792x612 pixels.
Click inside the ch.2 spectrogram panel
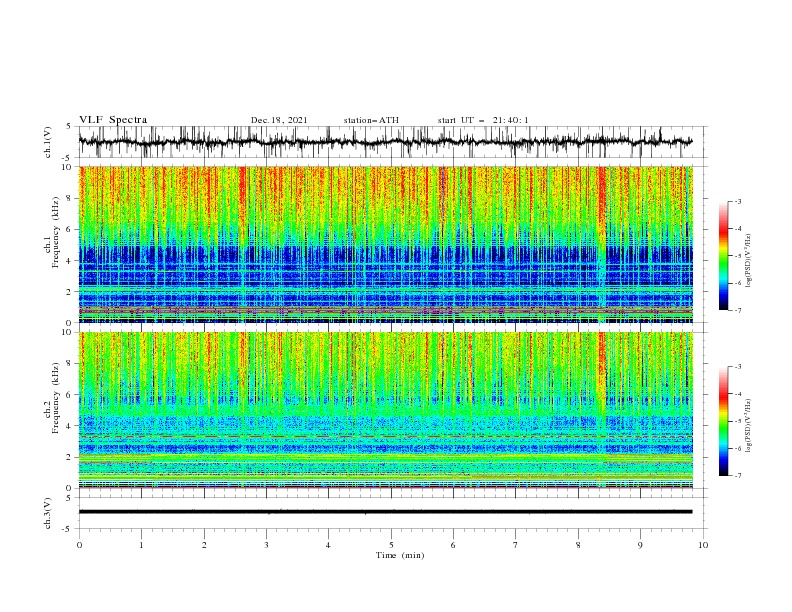pyautogui.click(x=386, y=410)
